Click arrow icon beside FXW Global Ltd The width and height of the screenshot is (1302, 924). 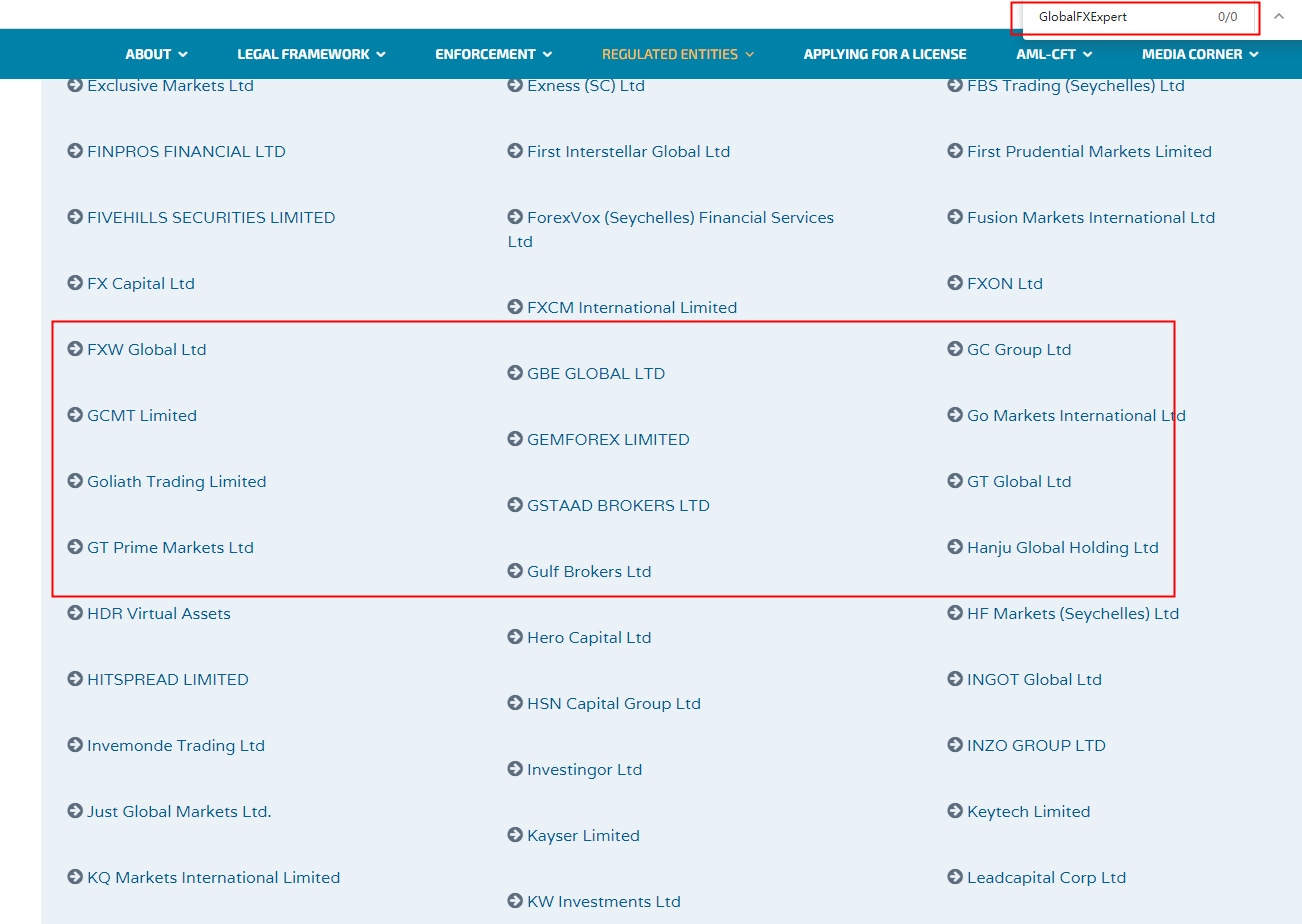pyautogui.click(x=75, y=350)
